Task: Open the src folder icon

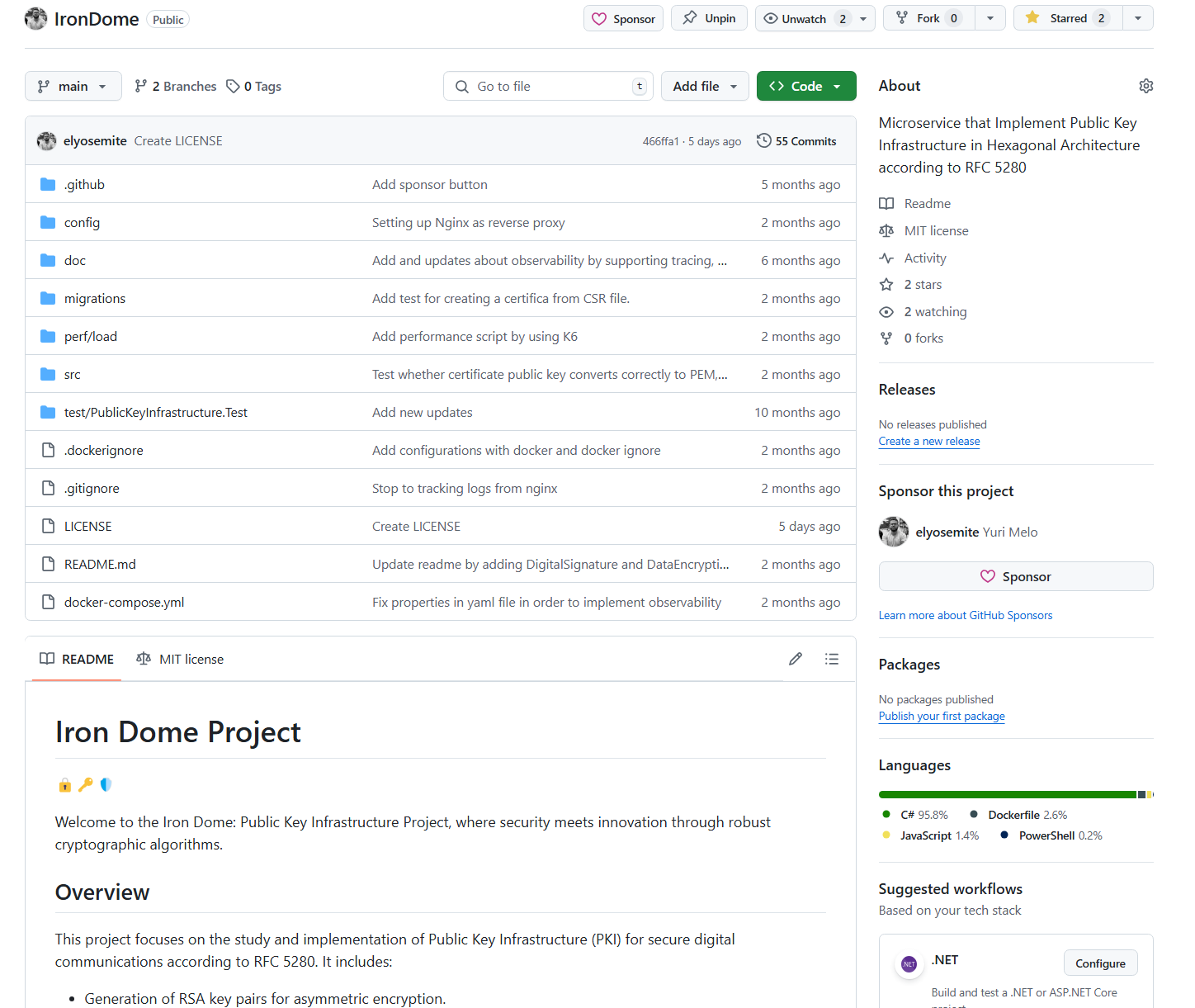Action: click(47, 374)
